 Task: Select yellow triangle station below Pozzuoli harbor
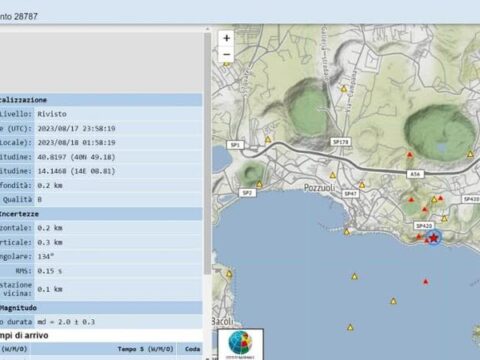347,232
